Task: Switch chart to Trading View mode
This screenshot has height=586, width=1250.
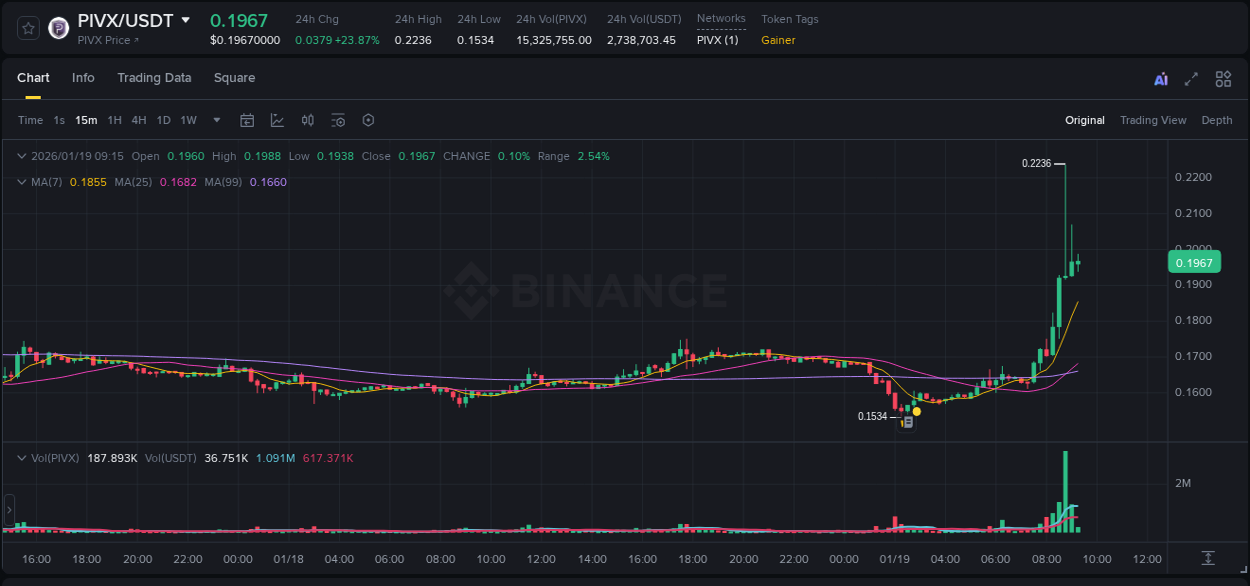Action: pos(1153,120)
